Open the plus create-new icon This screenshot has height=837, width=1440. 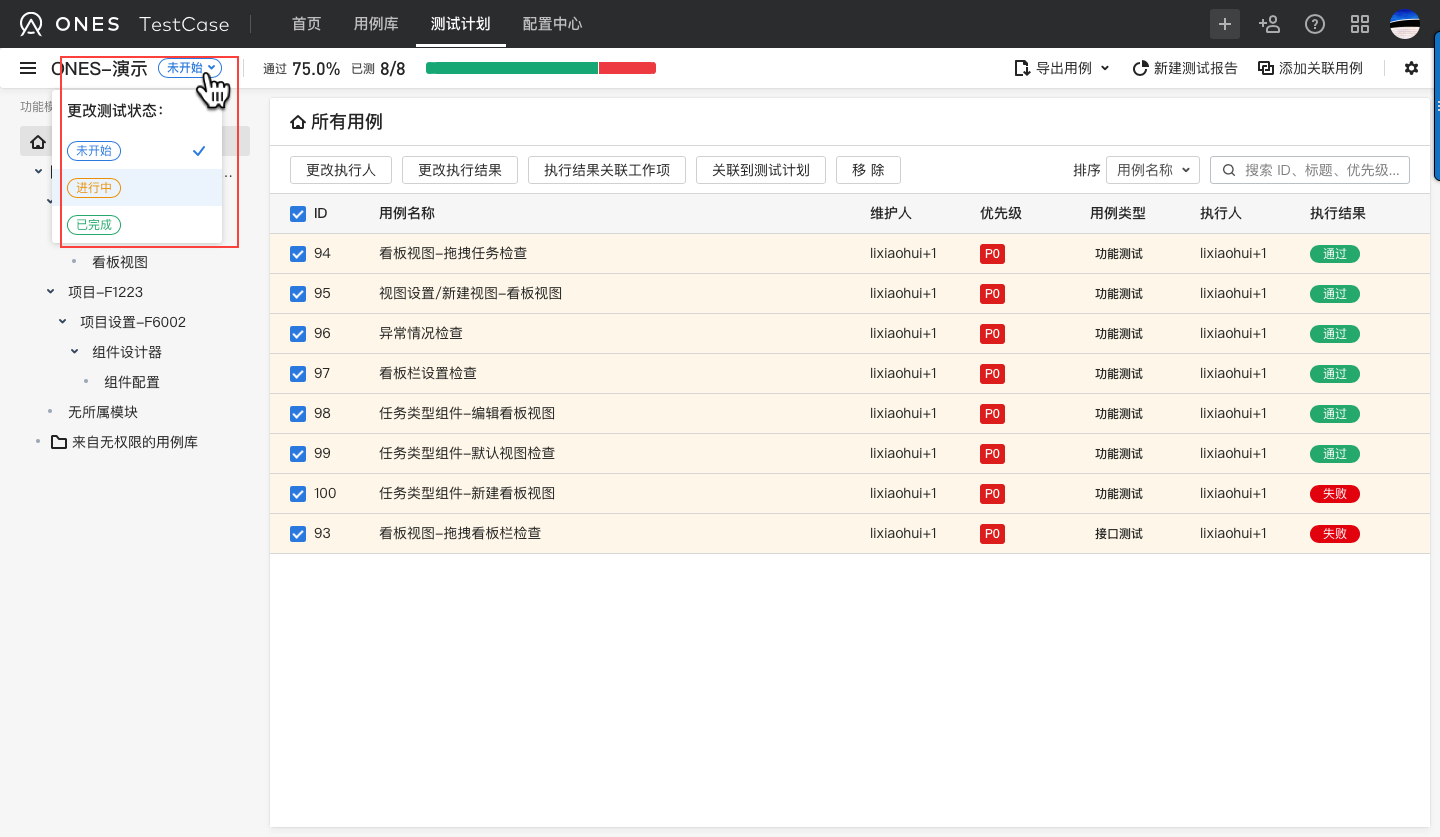[x=1225, y=24]
